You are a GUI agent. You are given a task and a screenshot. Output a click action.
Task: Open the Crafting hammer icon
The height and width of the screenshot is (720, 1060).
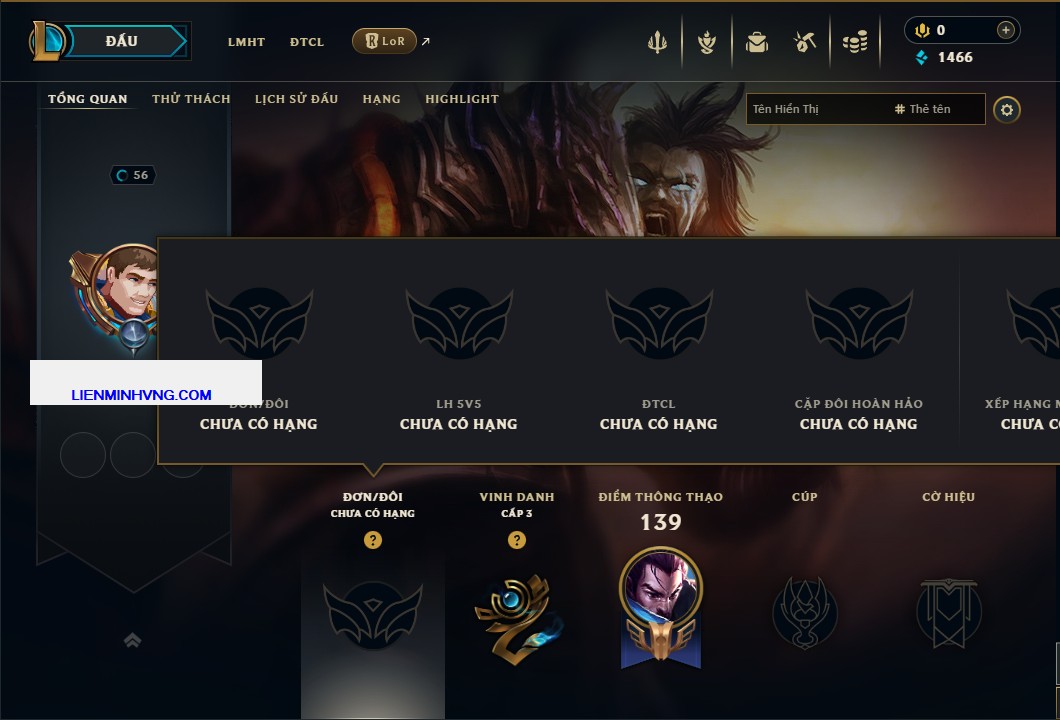[804, 43]
